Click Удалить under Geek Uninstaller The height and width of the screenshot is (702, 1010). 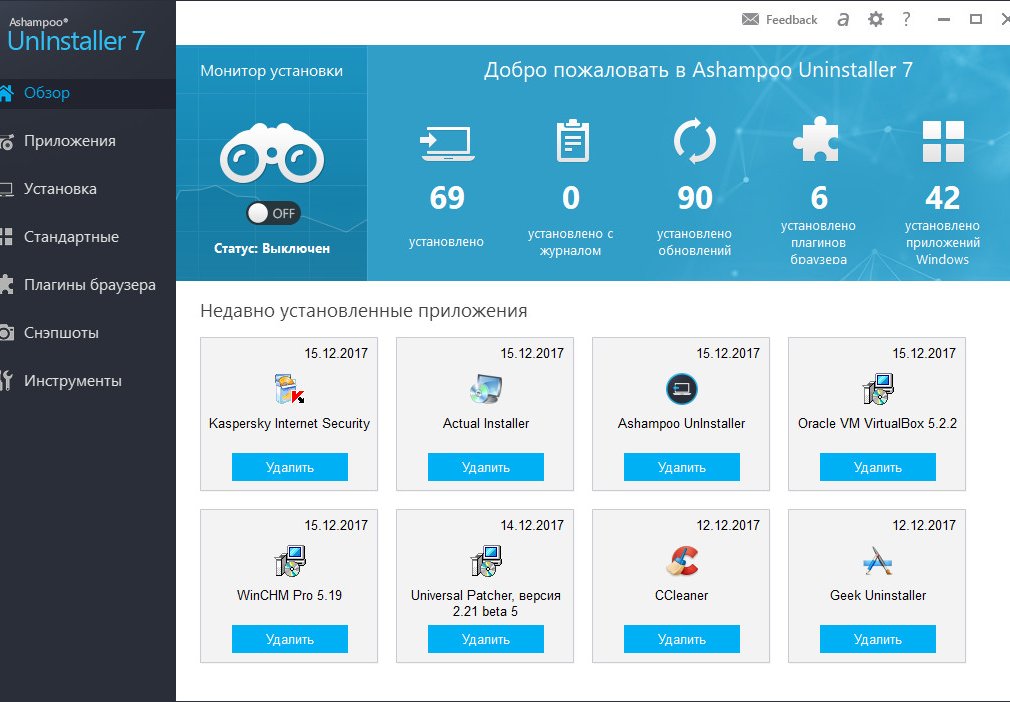click(877, 639)
